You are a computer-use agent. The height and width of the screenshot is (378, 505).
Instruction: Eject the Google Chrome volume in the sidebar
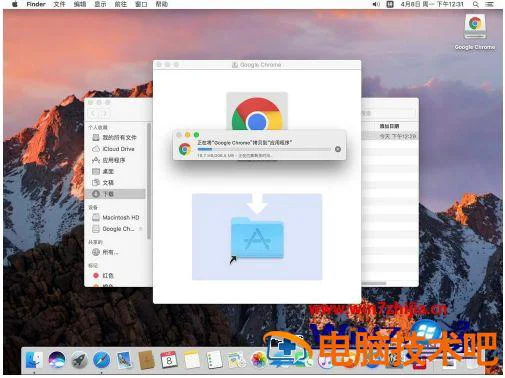point(141,229)
